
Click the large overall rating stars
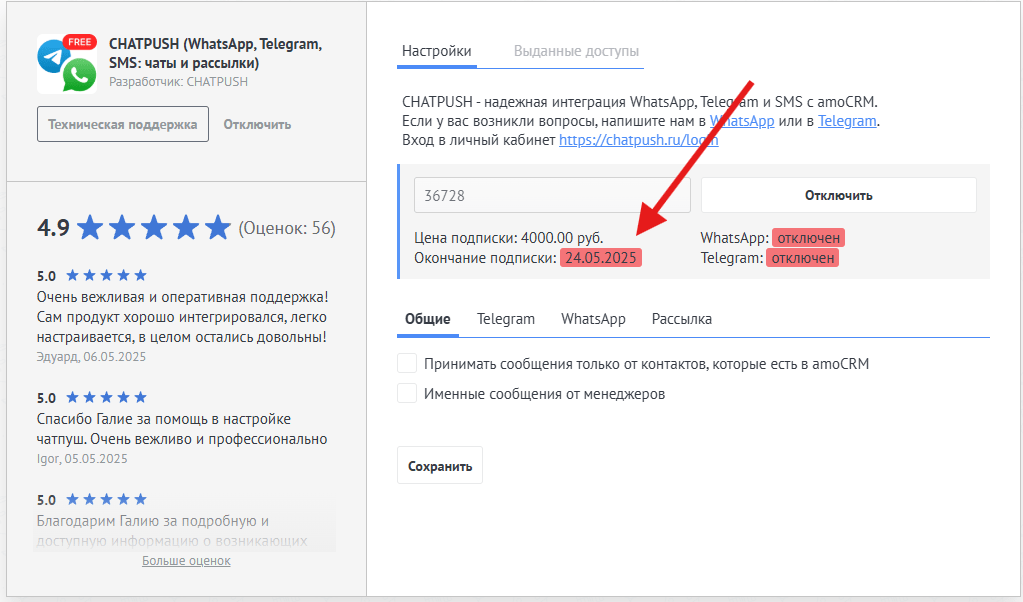154,228
